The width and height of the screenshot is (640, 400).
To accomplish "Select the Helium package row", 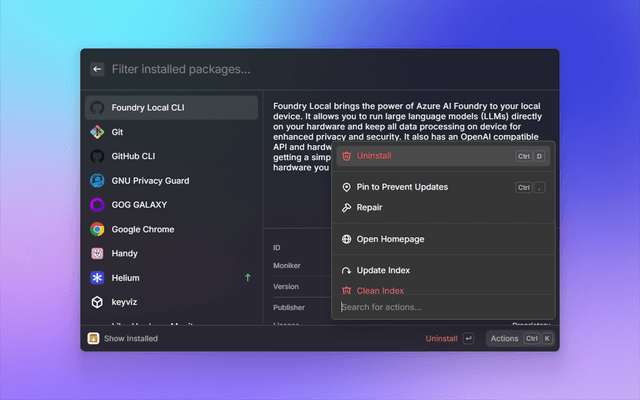I will (171, 278).
